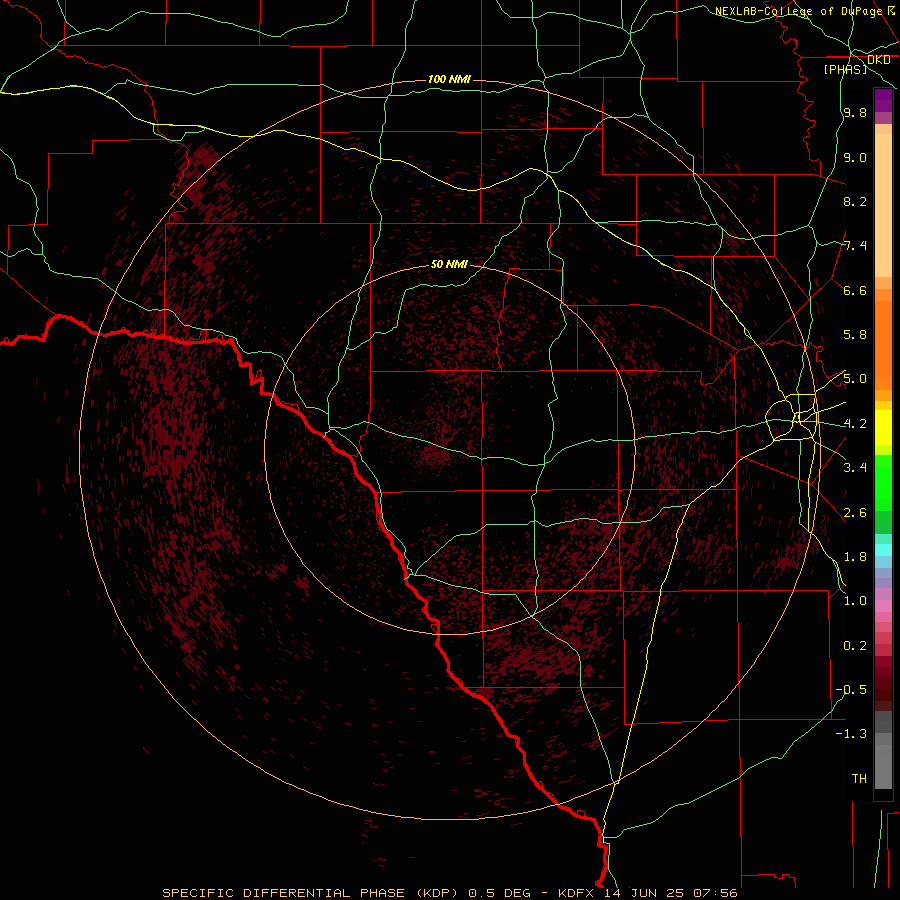Click the -1.3 scale label

(x=851, y=734)
